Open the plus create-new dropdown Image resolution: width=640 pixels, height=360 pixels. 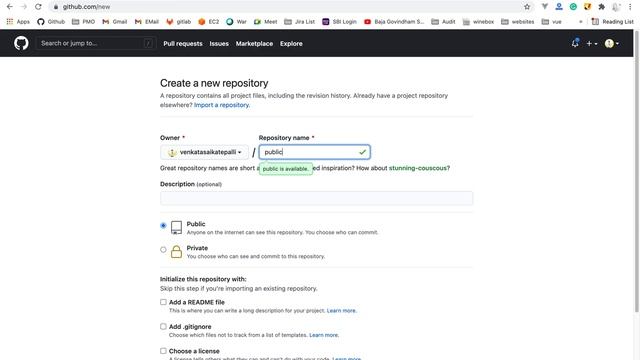(591, 43)
